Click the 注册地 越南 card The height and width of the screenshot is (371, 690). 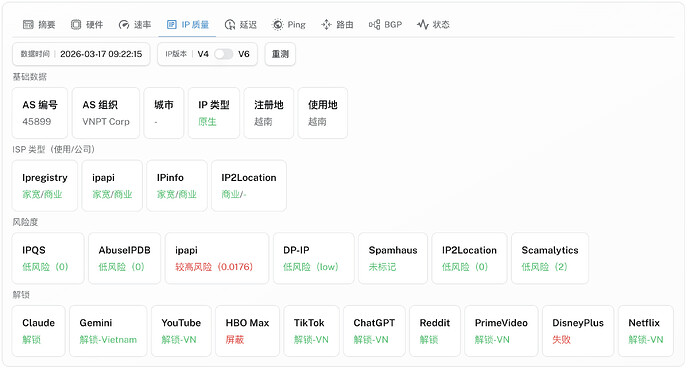tap(269, 113)
